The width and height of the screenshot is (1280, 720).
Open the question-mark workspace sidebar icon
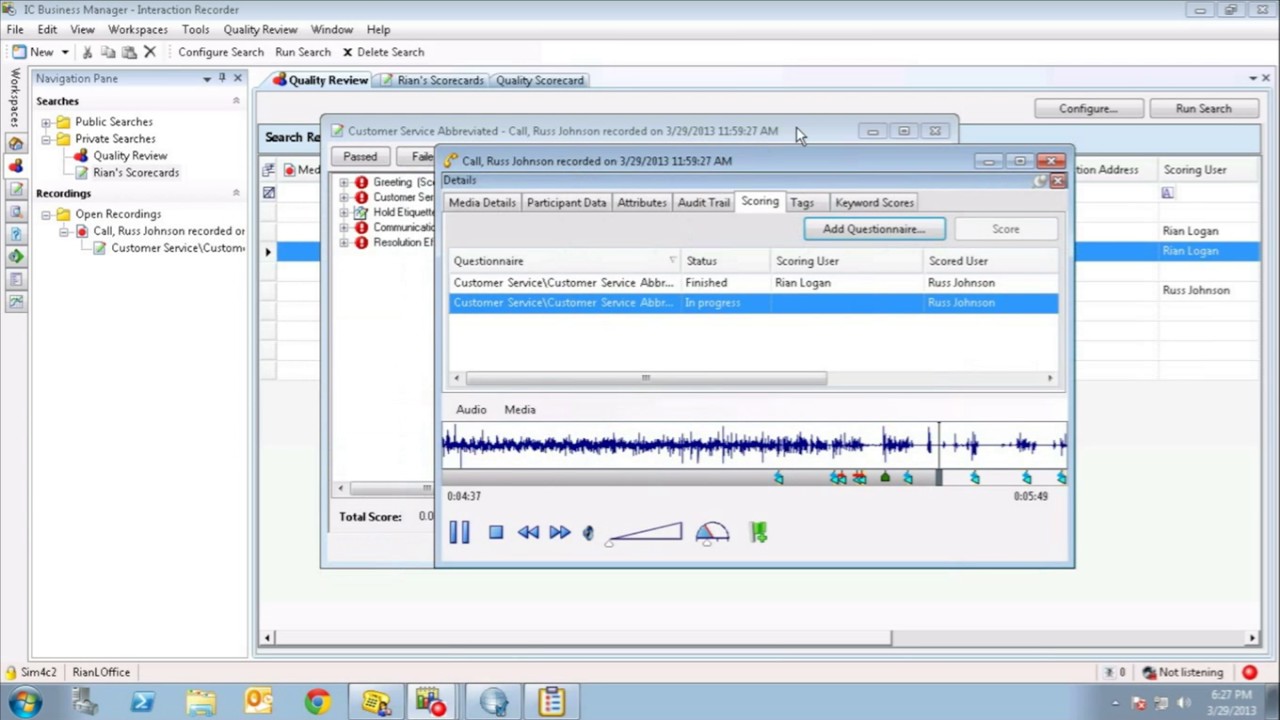(x=16, y=234)
